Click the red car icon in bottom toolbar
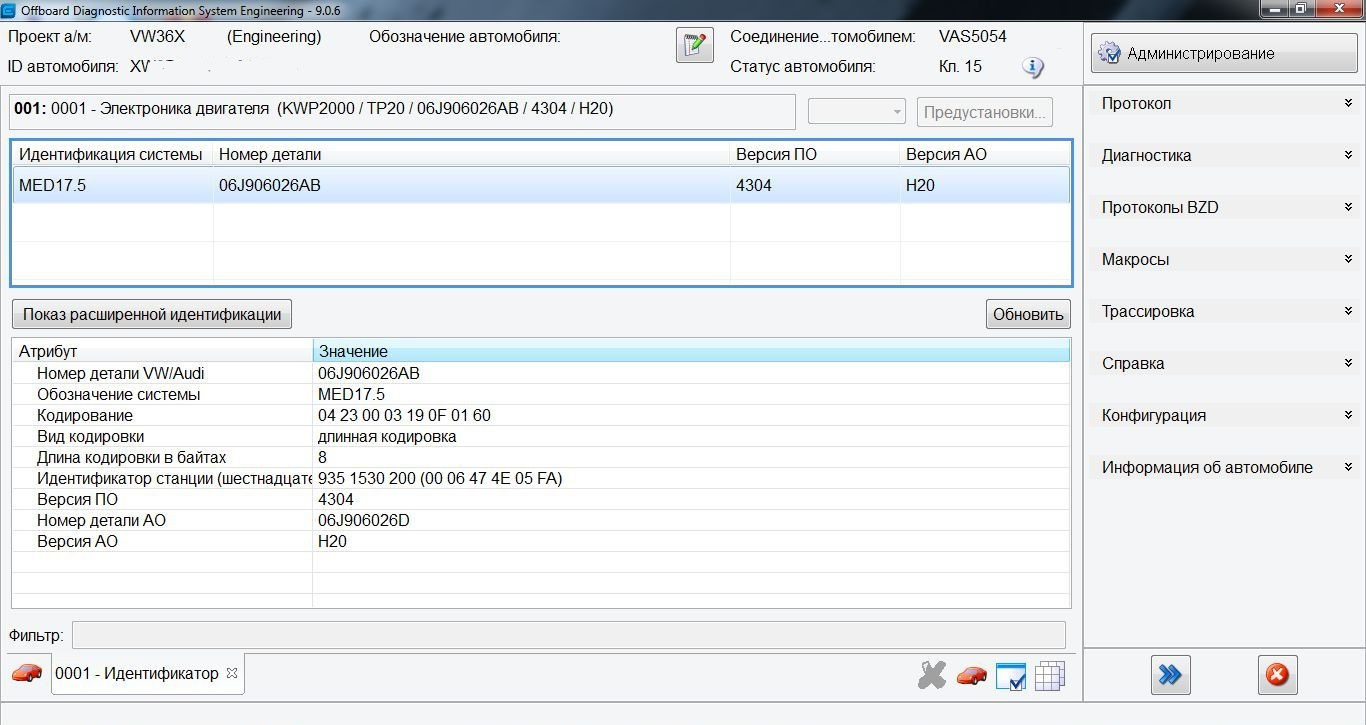Viewport: 1366px width, 725px height. click(971, 676)
